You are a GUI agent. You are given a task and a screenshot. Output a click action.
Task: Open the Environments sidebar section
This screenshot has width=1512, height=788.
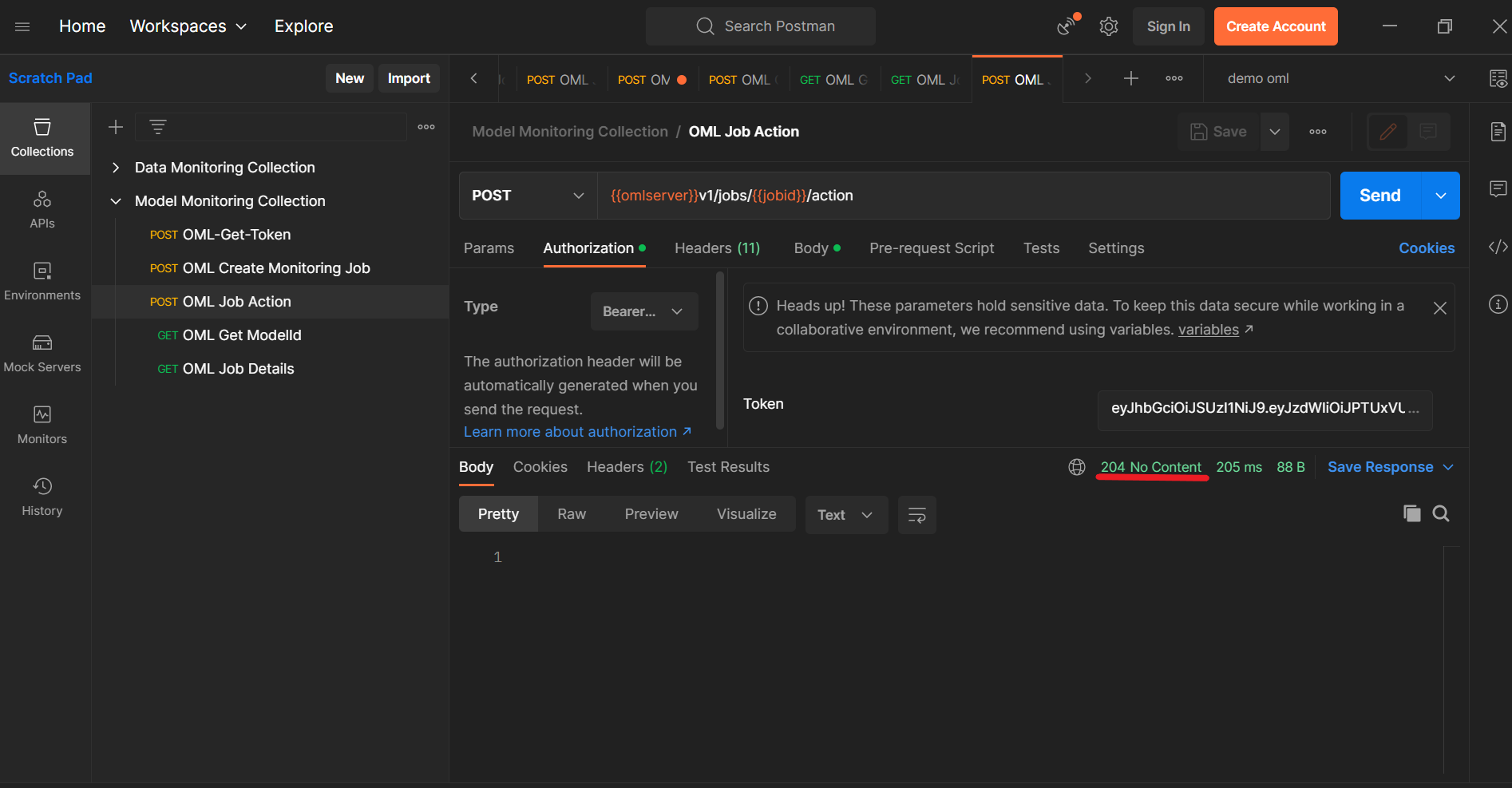click(42, 282)
